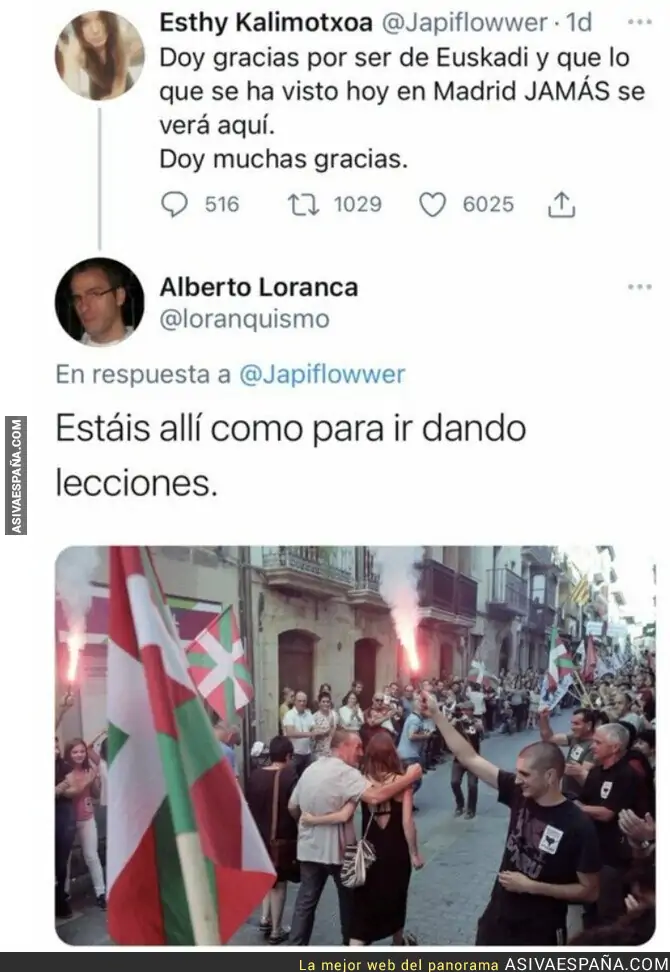
Task: Open the Esthy Kalimotxoa display name
Action: click(x=266, y=22)
